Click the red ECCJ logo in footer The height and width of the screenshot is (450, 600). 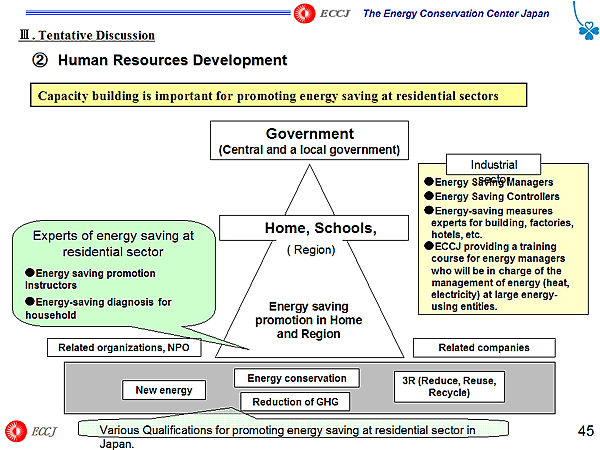(x=16, y=431)
